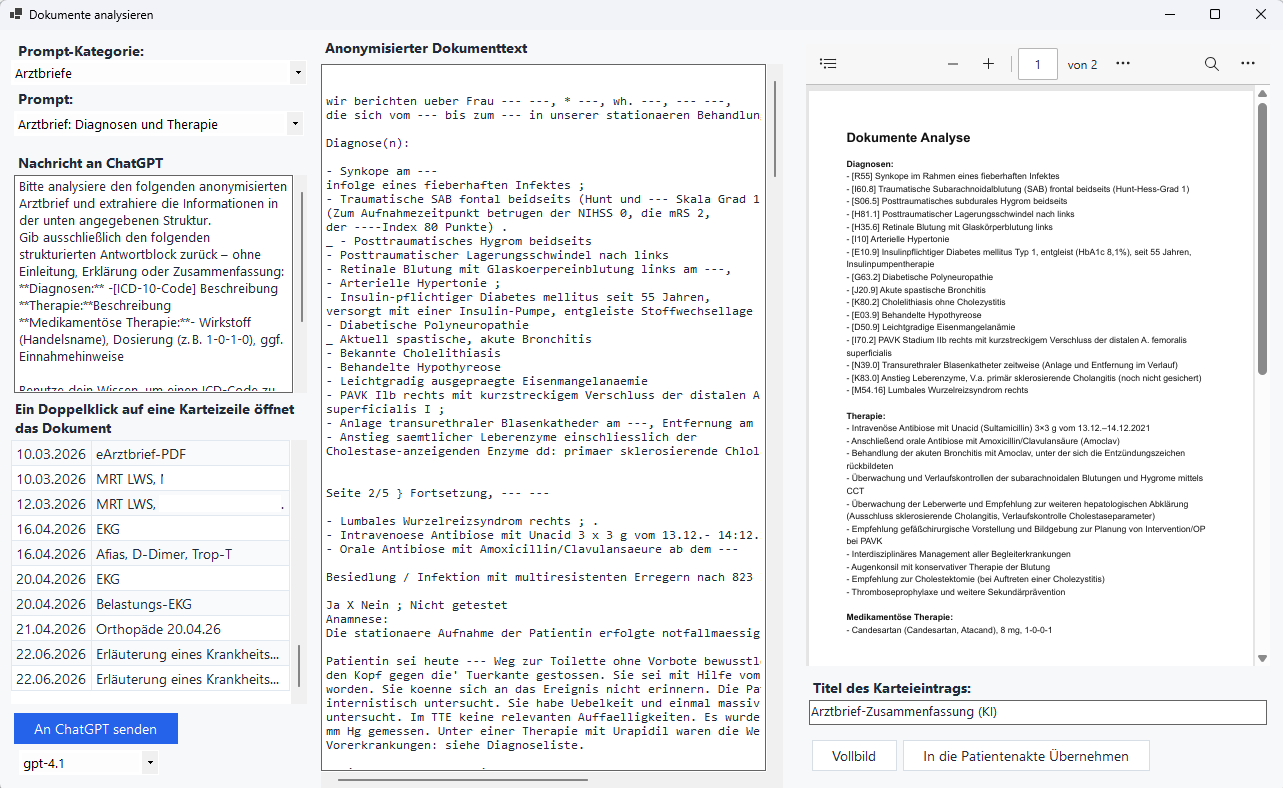
Task: Open page options ellipsis next to 'von 2'
Action: pyautogui.click(x=1123, y=64)
